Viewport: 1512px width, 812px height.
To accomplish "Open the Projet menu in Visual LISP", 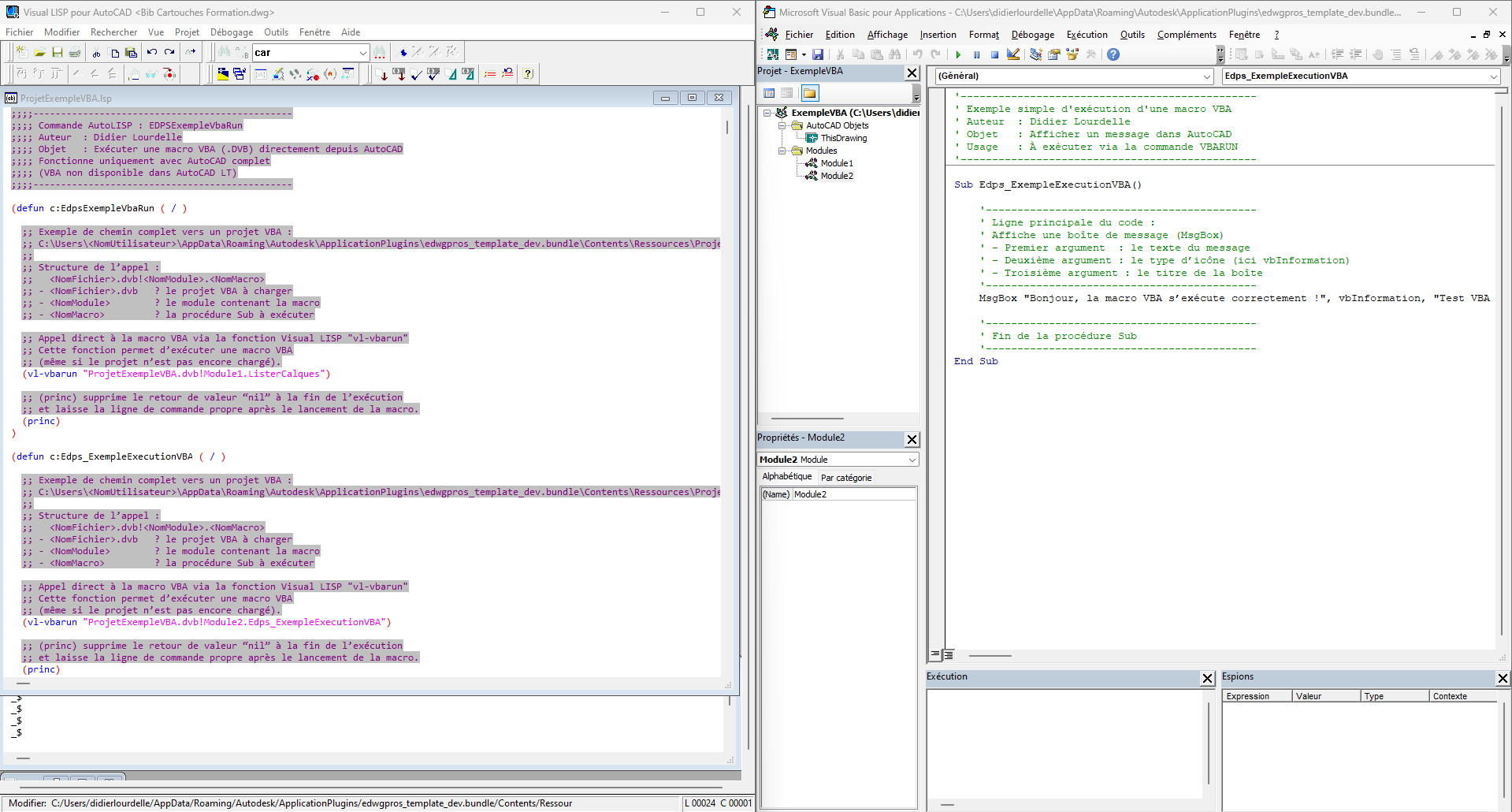I will click(187, 32).
